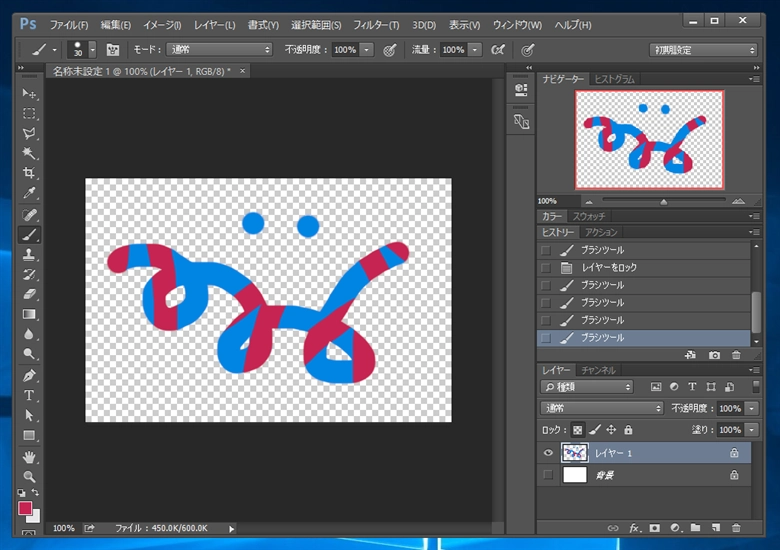The width and height of the screenshot is (780, 550).
Task: Open the モード blend mode dropdown
Action: 219,50
